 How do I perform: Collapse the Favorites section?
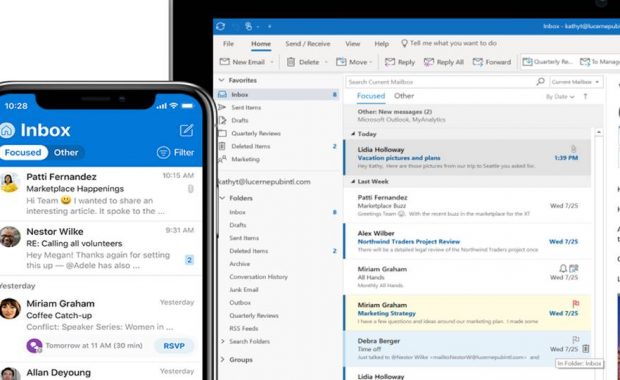click(222, 80)
